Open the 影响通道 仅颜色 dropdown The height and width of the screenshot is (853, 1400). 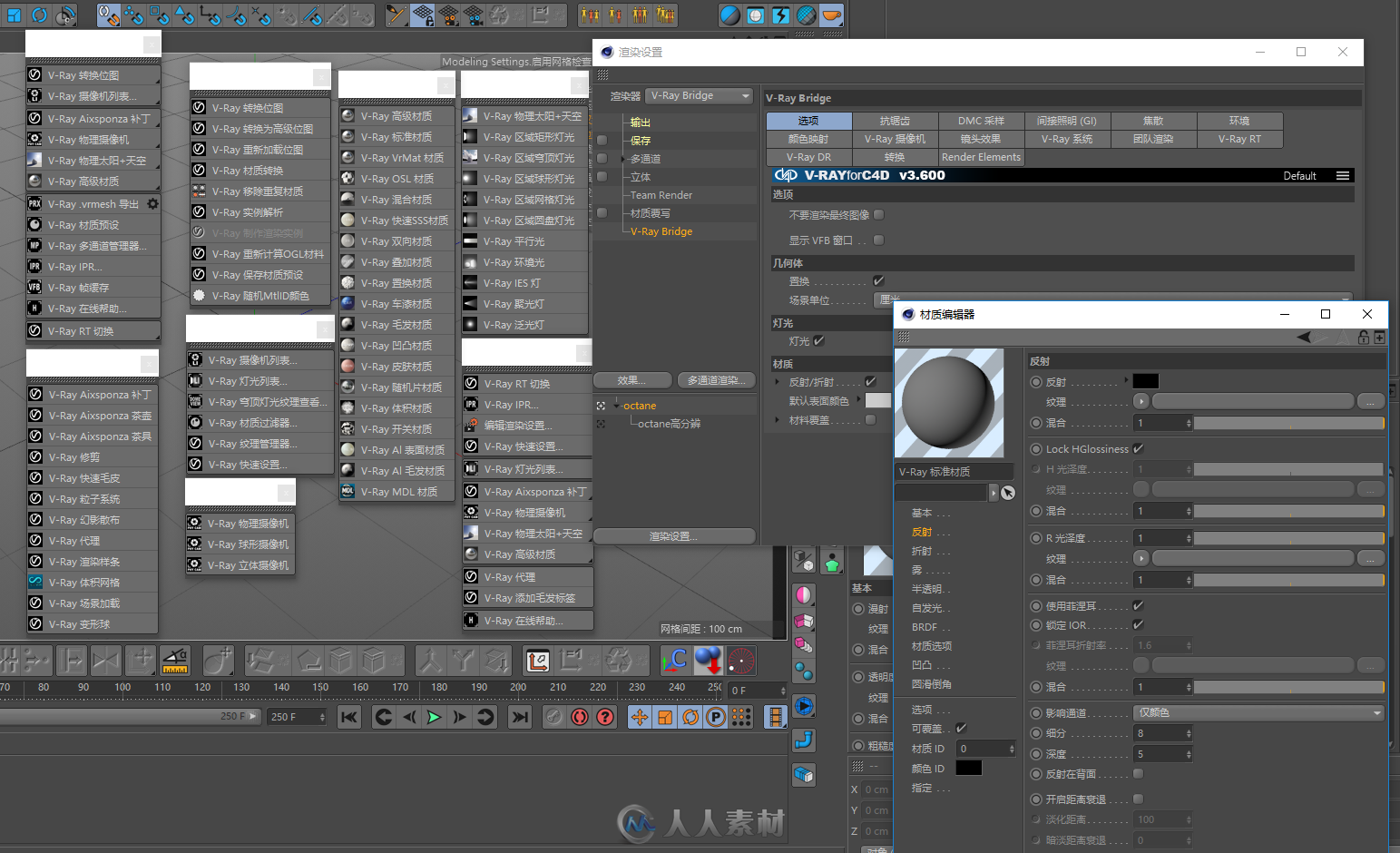pos(1259,713)
